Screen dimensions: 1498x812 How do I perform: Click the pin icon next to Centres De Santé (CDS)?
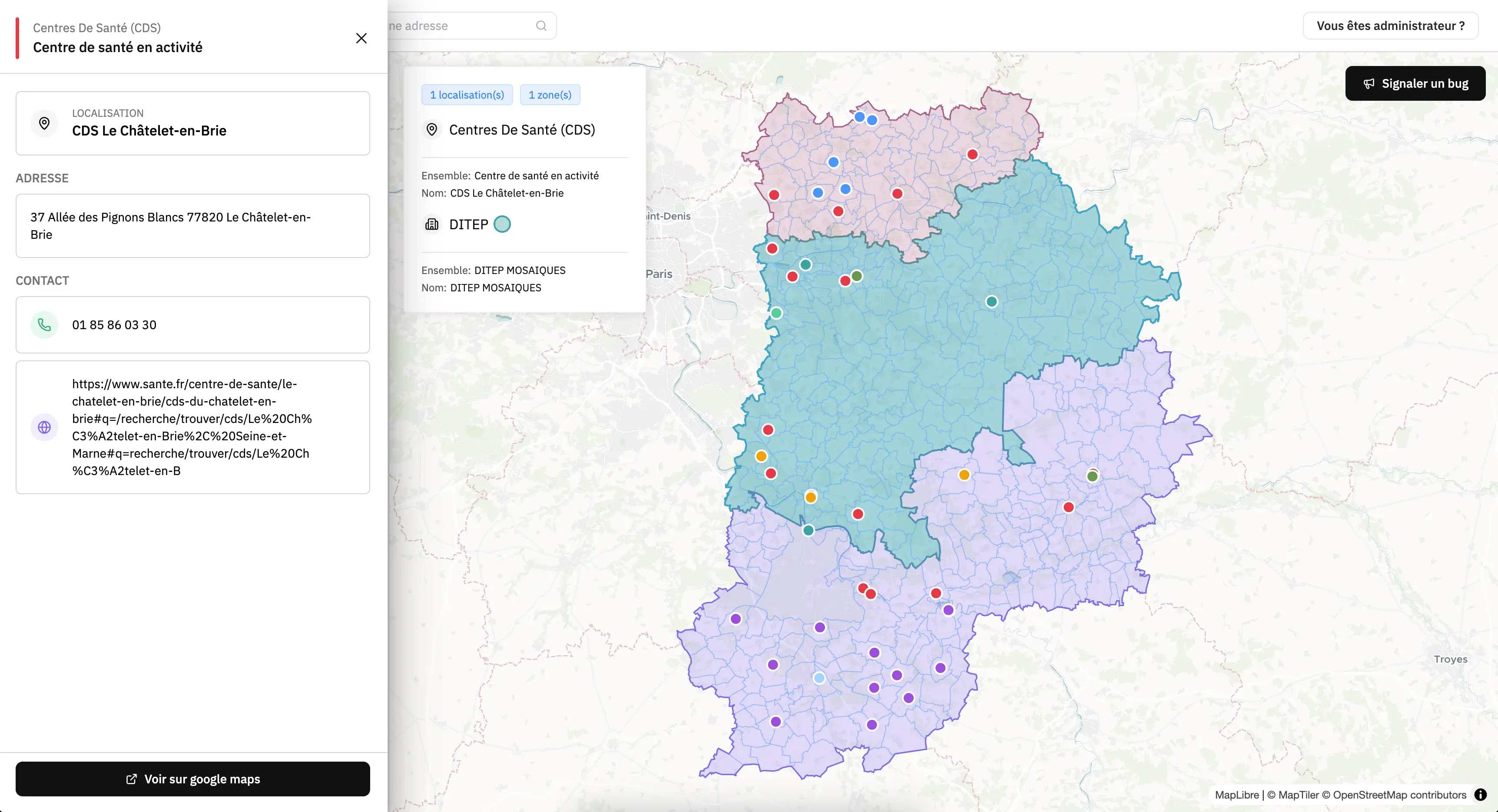[x=431, y=130]
